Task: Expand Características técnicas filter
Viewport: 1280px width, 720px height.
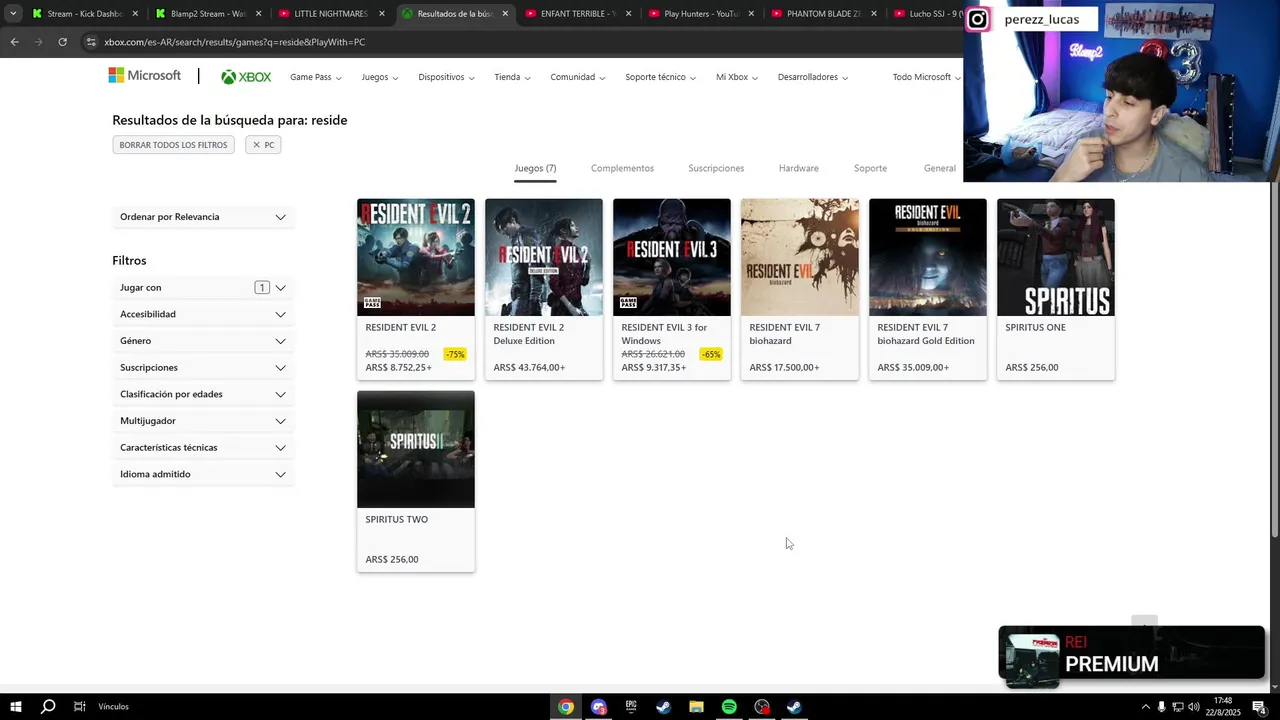Action: click(203, 448)
